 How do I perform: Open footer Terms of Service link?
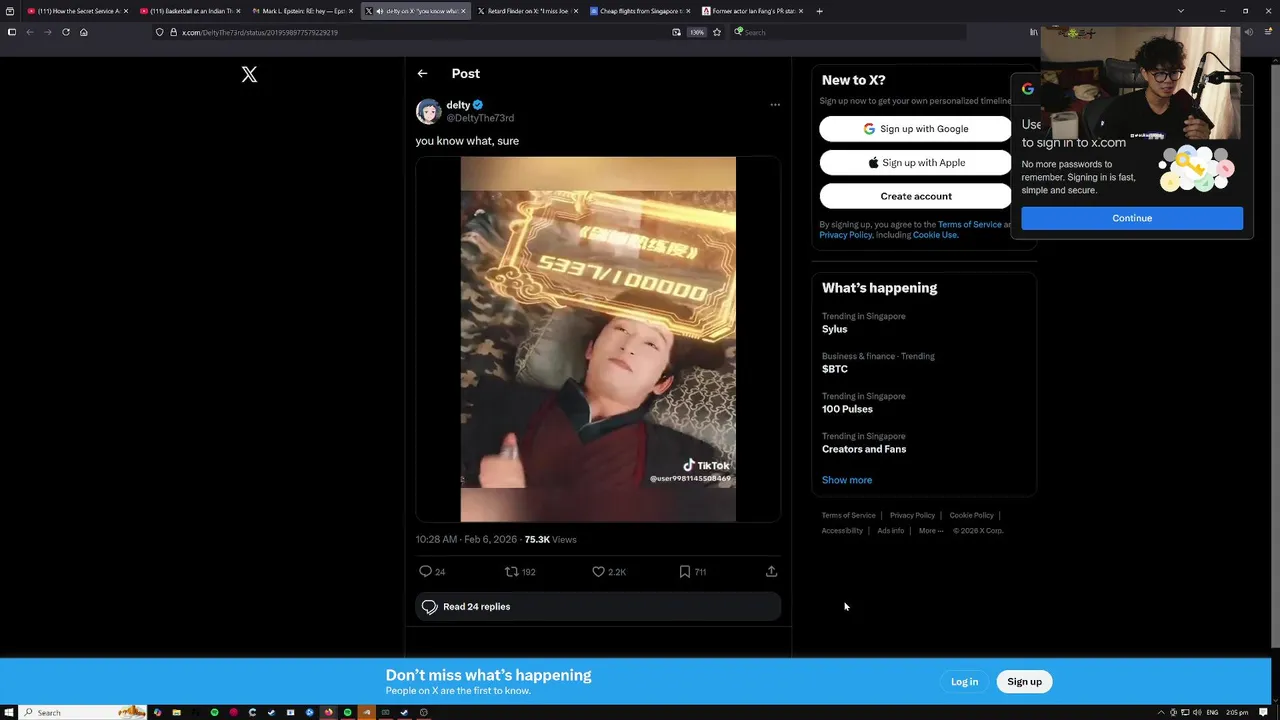pos(848,515)
